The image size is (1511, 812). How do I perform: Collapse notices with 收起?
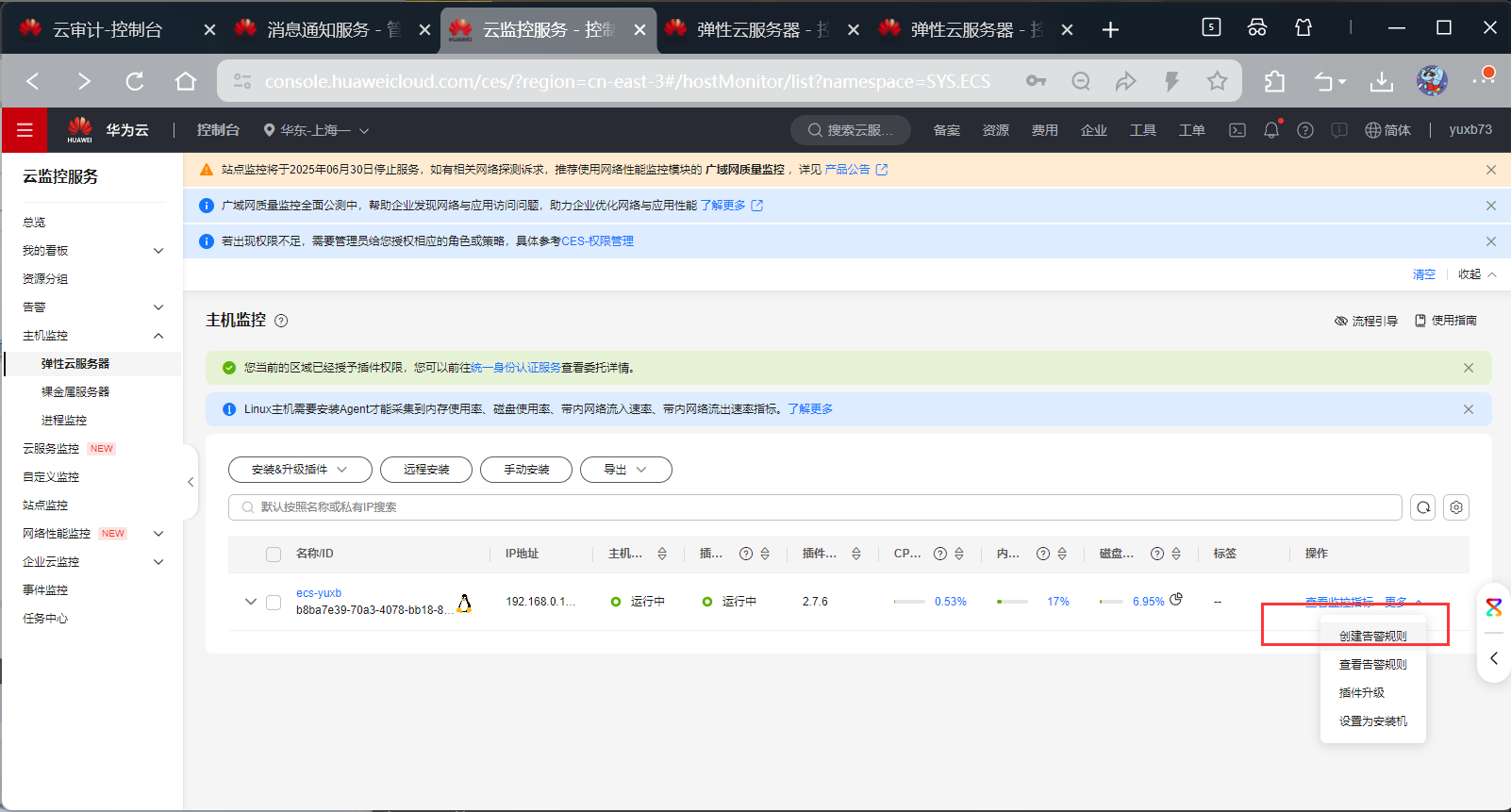(1477, 274)
